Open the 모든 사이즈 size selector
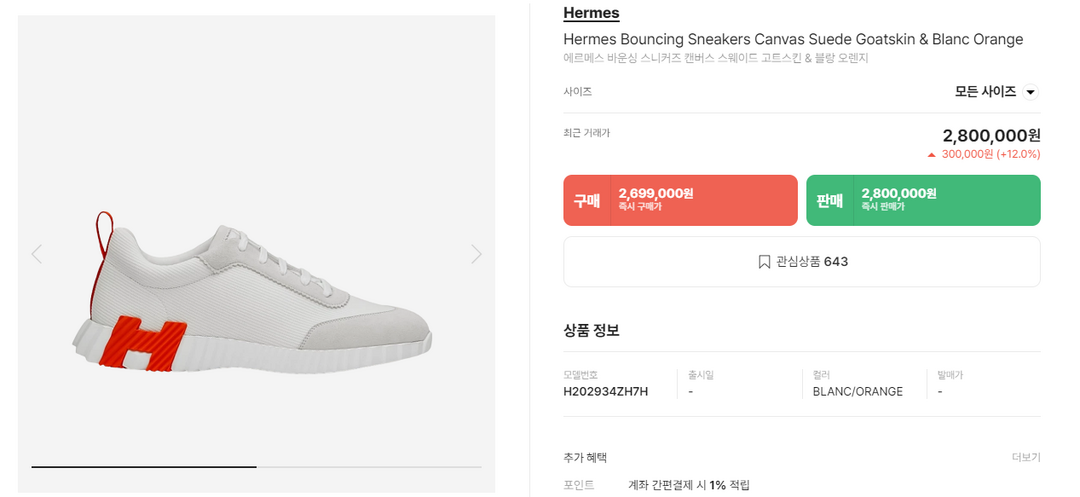This screenshot has height=497, width=1080. tap(986, 92)
